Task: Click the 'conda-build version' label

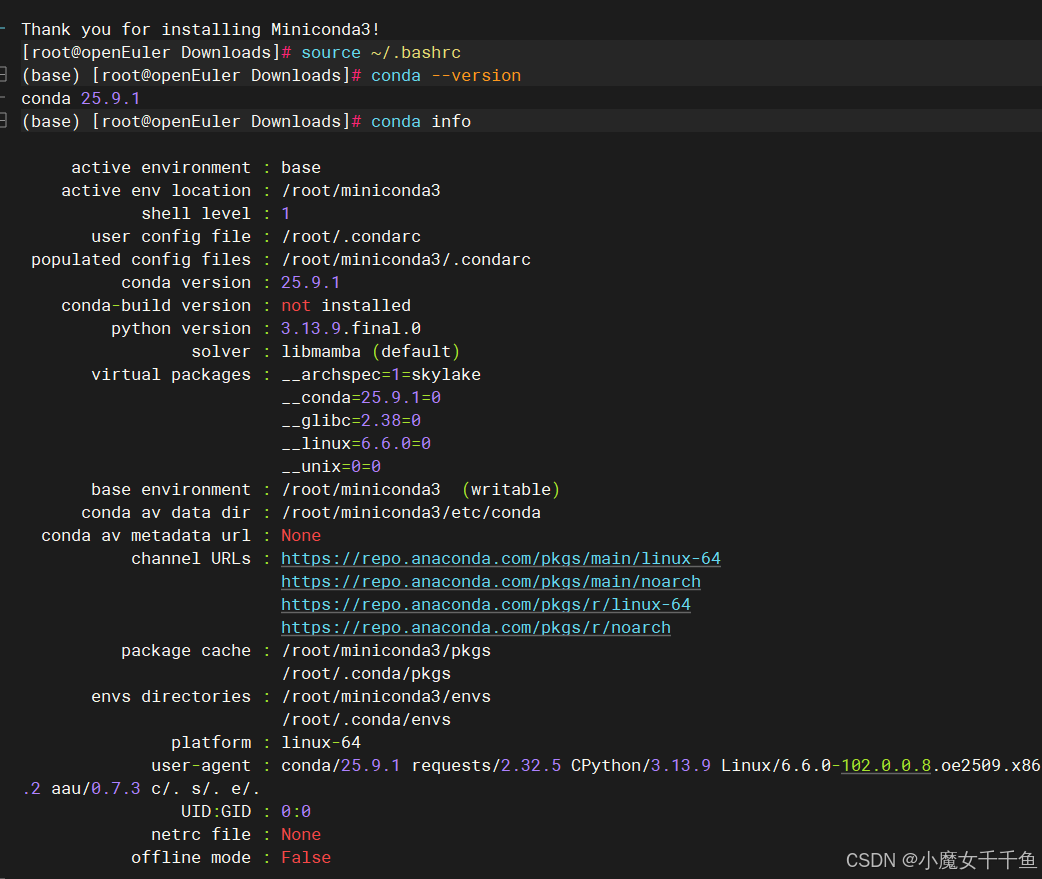Action: pos(156,306)
